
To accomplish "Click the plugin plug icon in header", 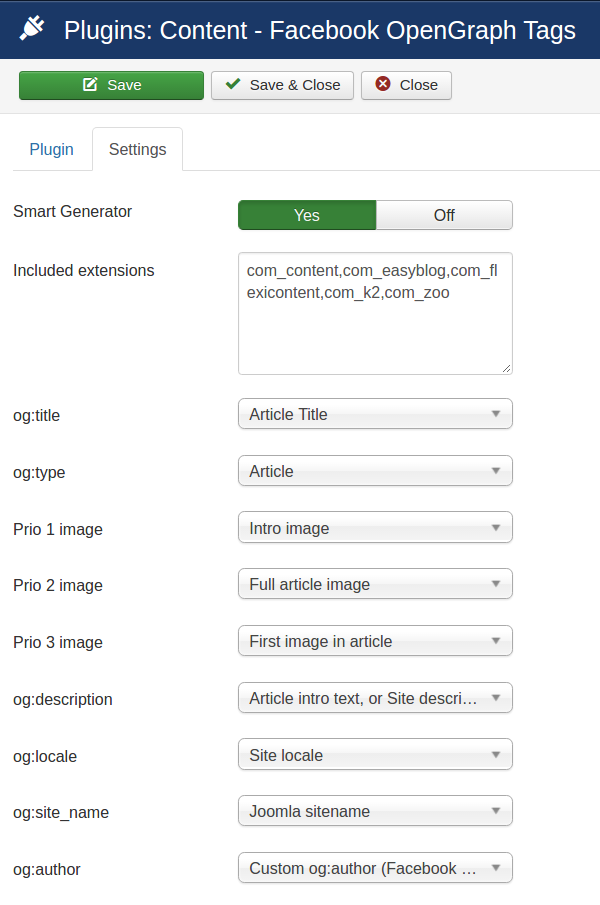I will (32, 28).
